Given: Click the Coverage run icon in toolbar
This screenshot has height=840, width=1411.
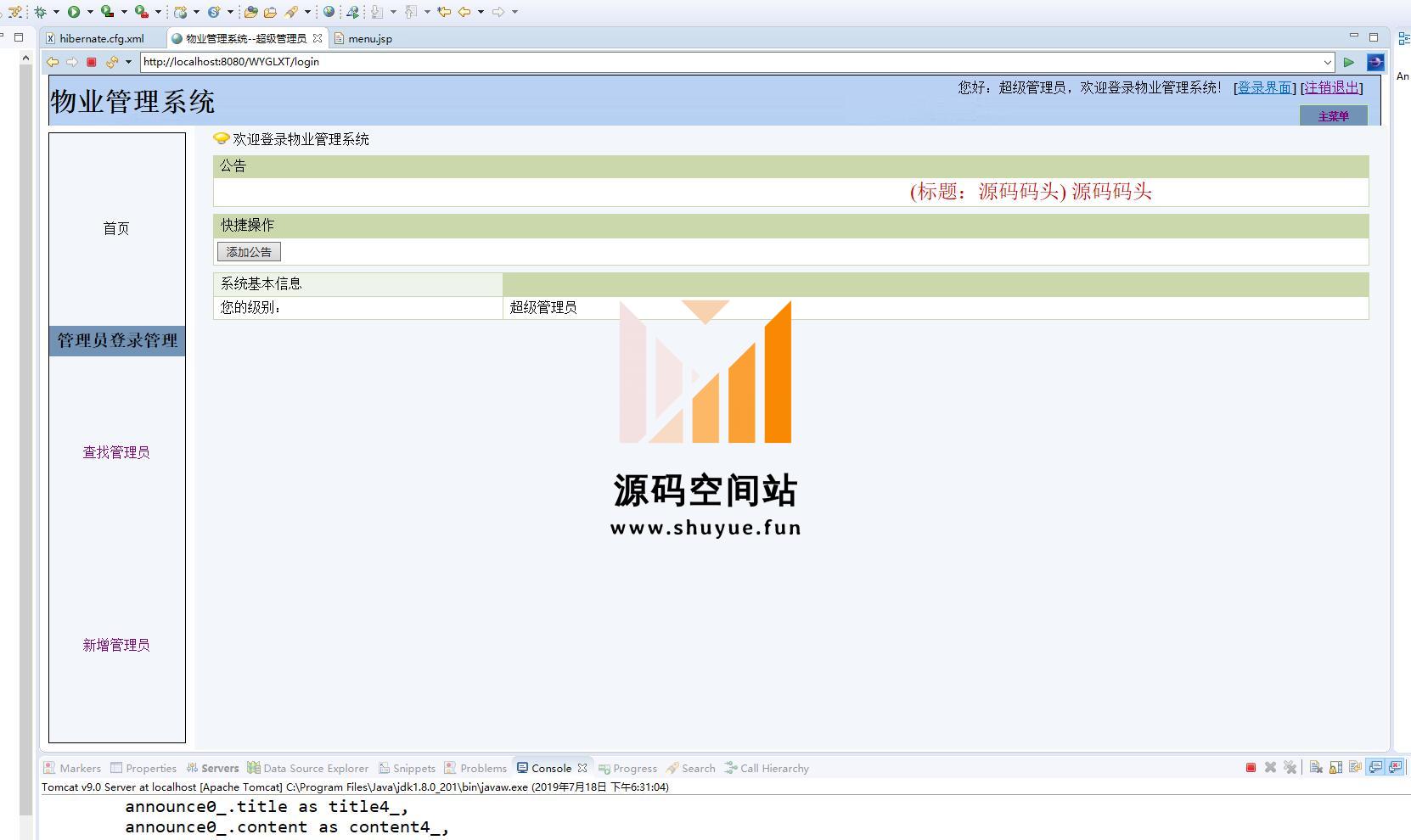Looking at the screenshot, I should pos(107,12).
